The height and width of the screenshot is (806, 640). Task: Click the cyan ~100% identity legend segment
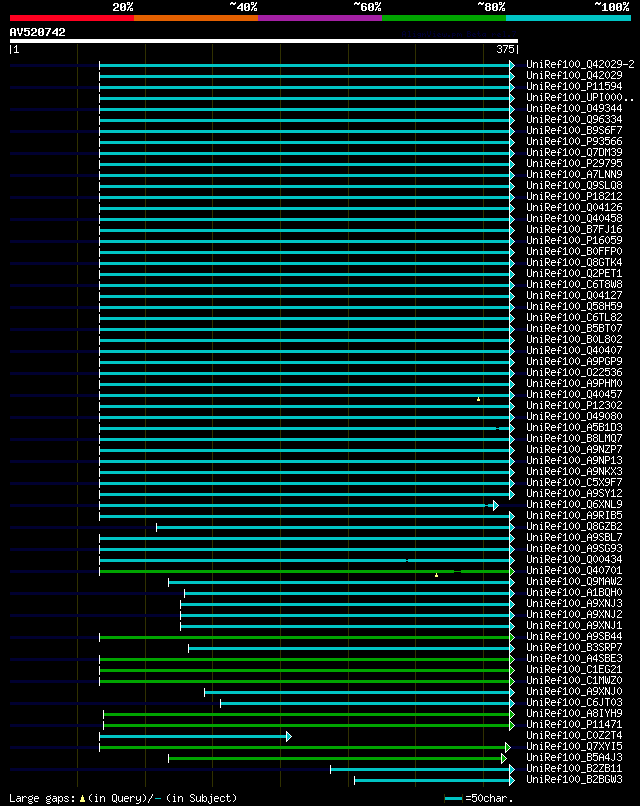tap(569, 18)
